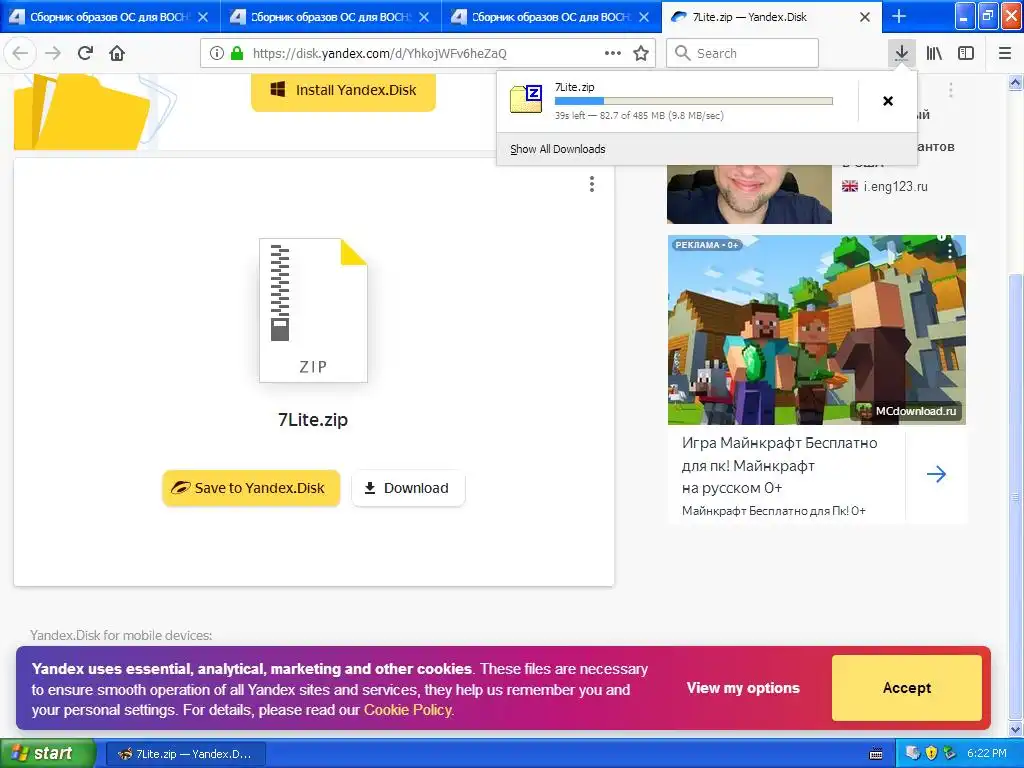
Task: Bookmark this page with the star
Action: (641, 53)
